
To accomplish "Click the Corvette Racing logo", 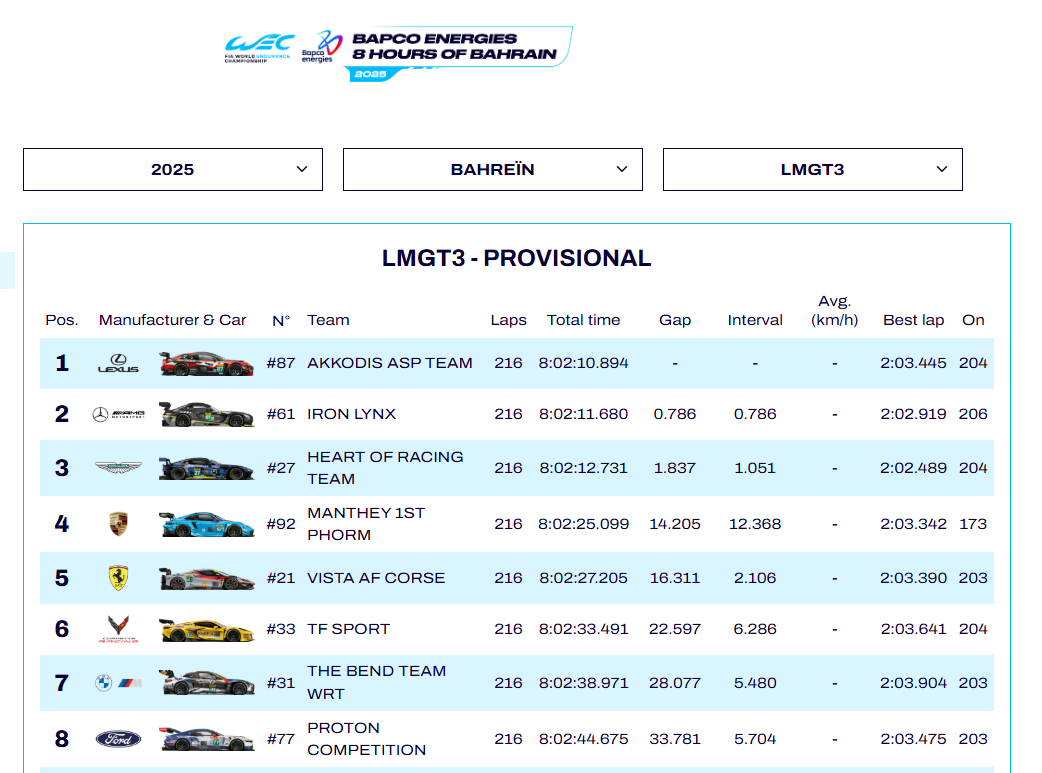I will point(118,629).
